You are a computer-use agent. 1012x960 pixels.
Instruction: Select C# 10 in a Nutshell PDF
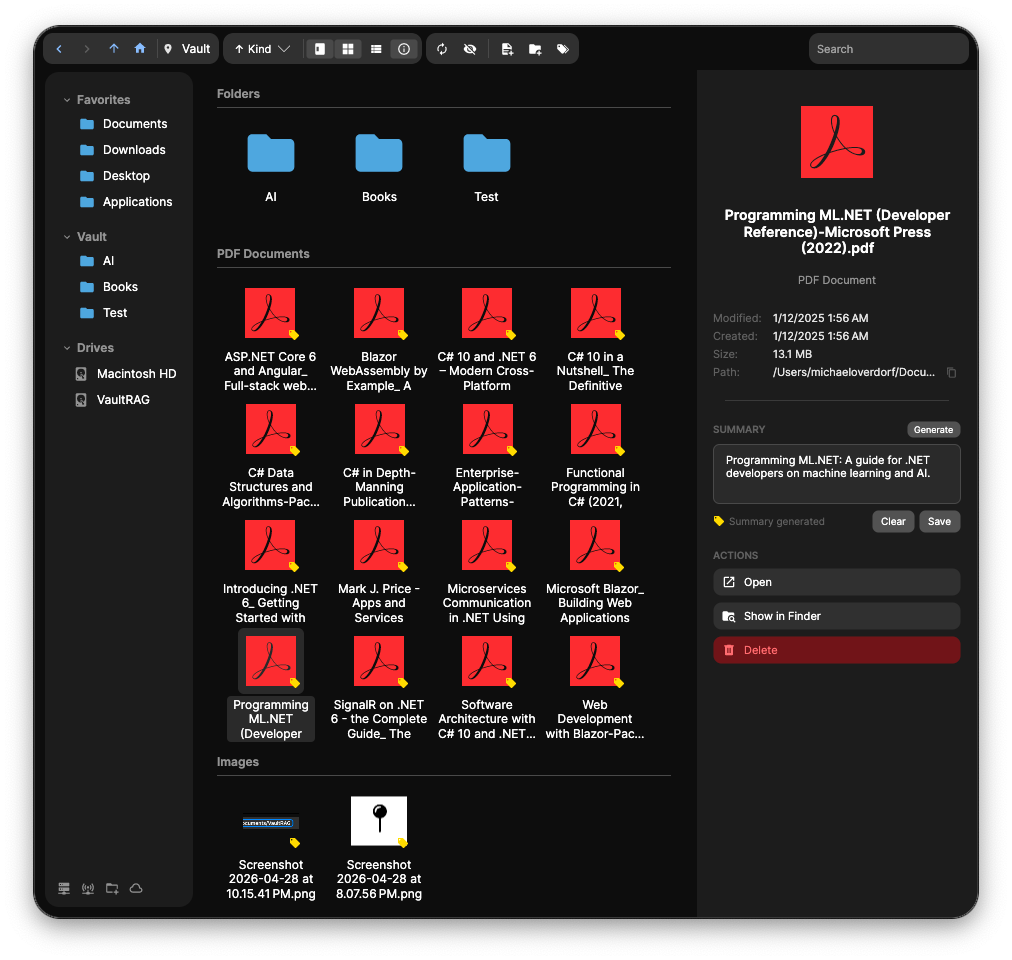pos(595,313)
